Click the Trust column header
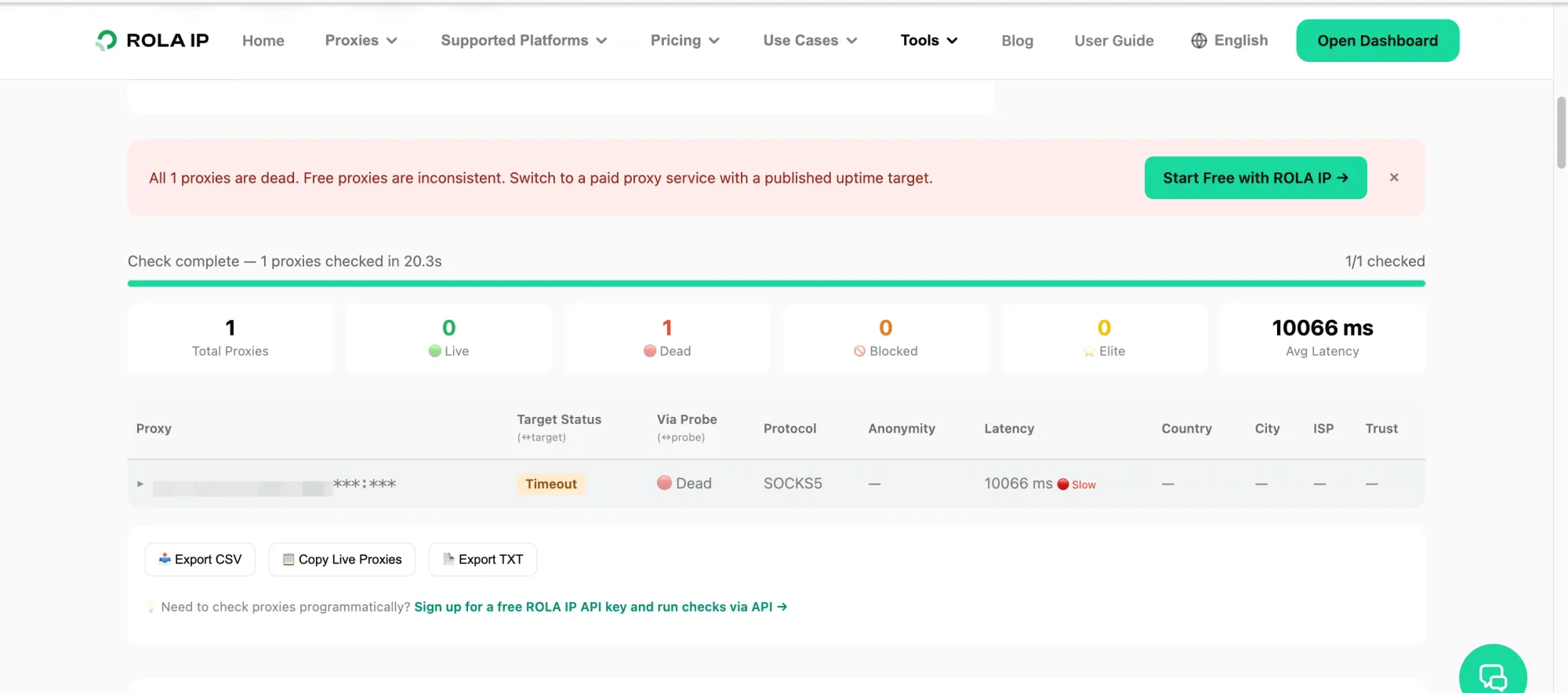Screen dimensions: 1568x693 (1381, 429)
